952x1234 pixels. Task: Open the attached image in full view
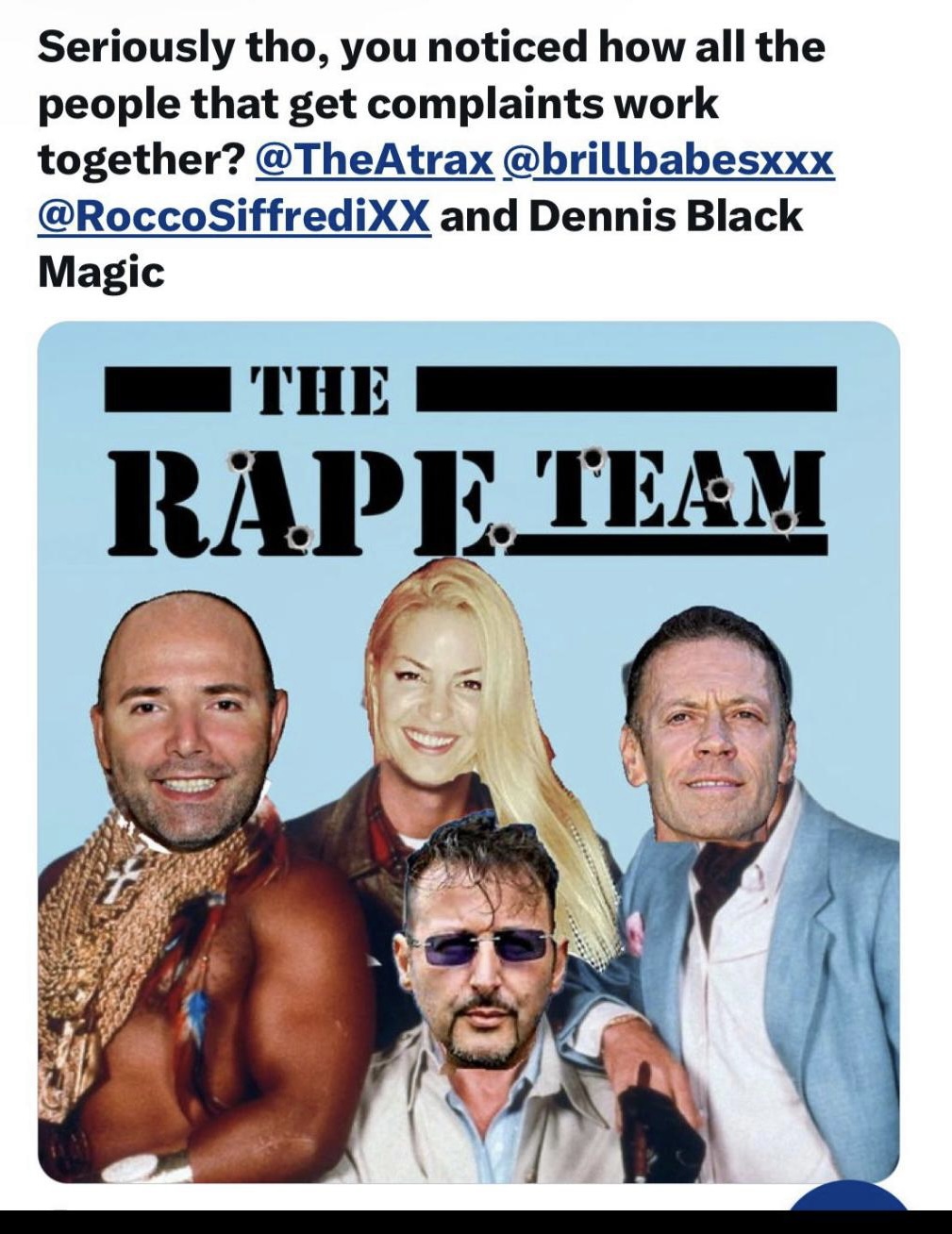(468, 752)
